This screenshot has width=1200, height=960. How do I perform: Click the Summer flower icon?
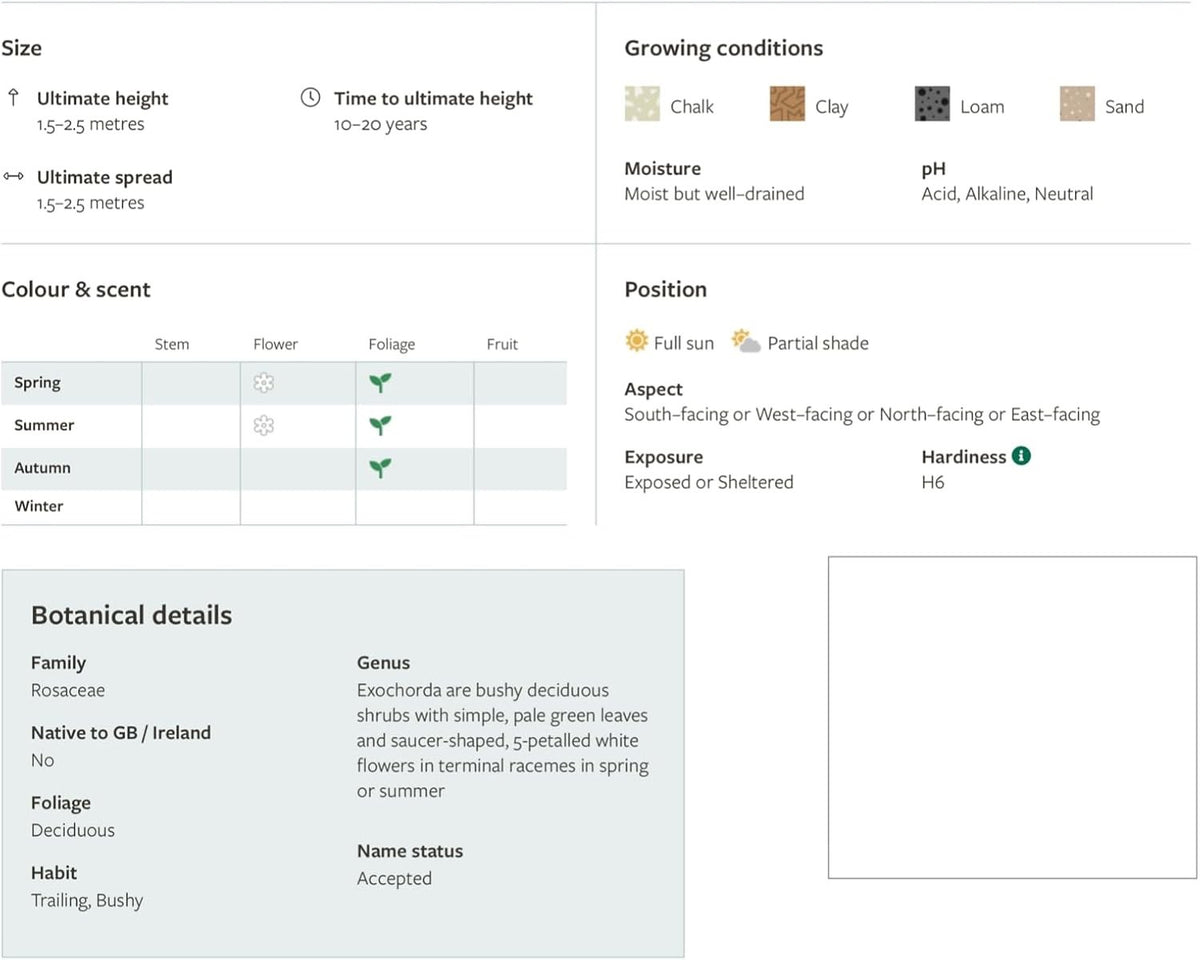click(x=264, y=426)
